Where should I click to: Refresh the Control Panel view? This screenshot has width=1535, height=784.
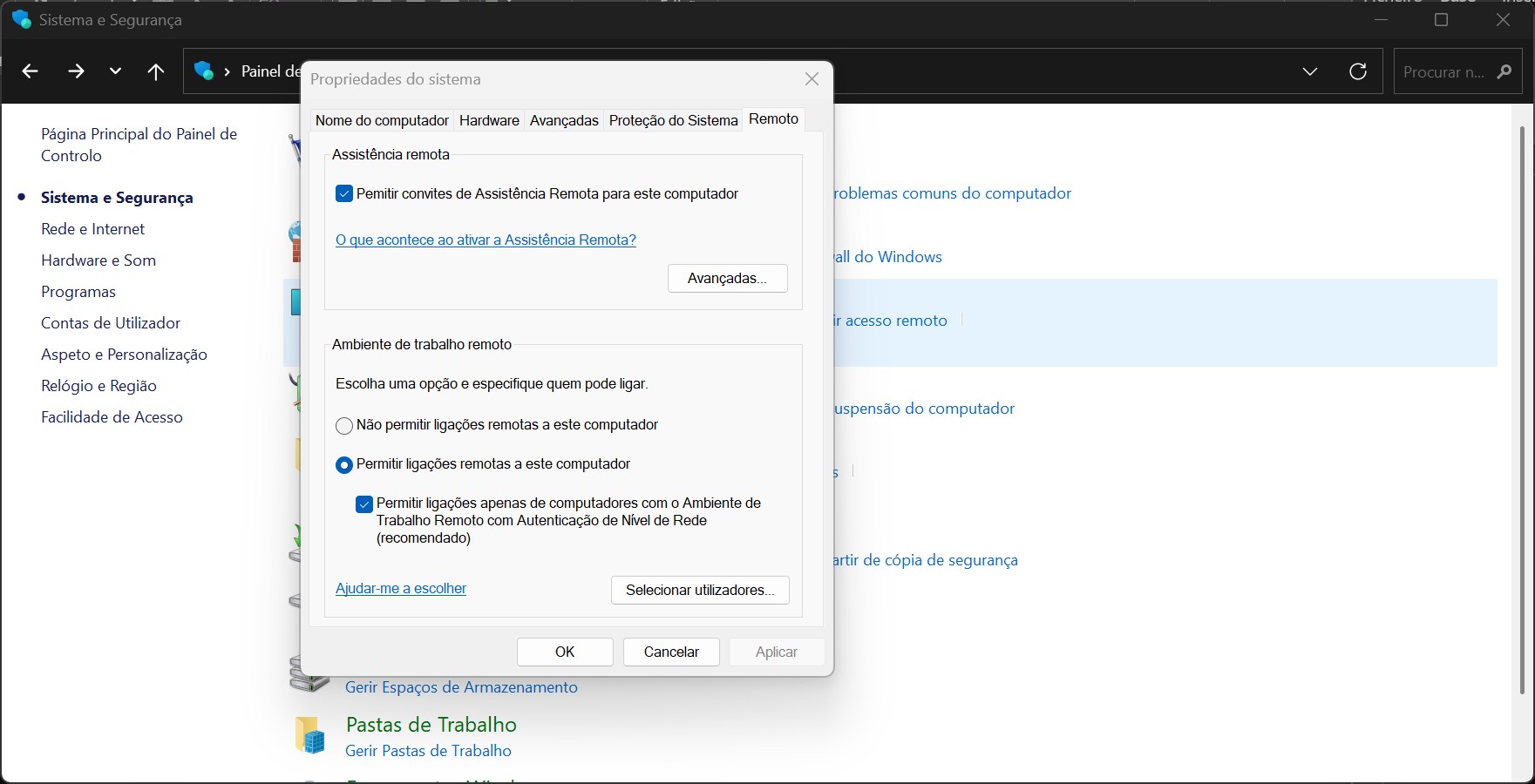click(1357, 71)
